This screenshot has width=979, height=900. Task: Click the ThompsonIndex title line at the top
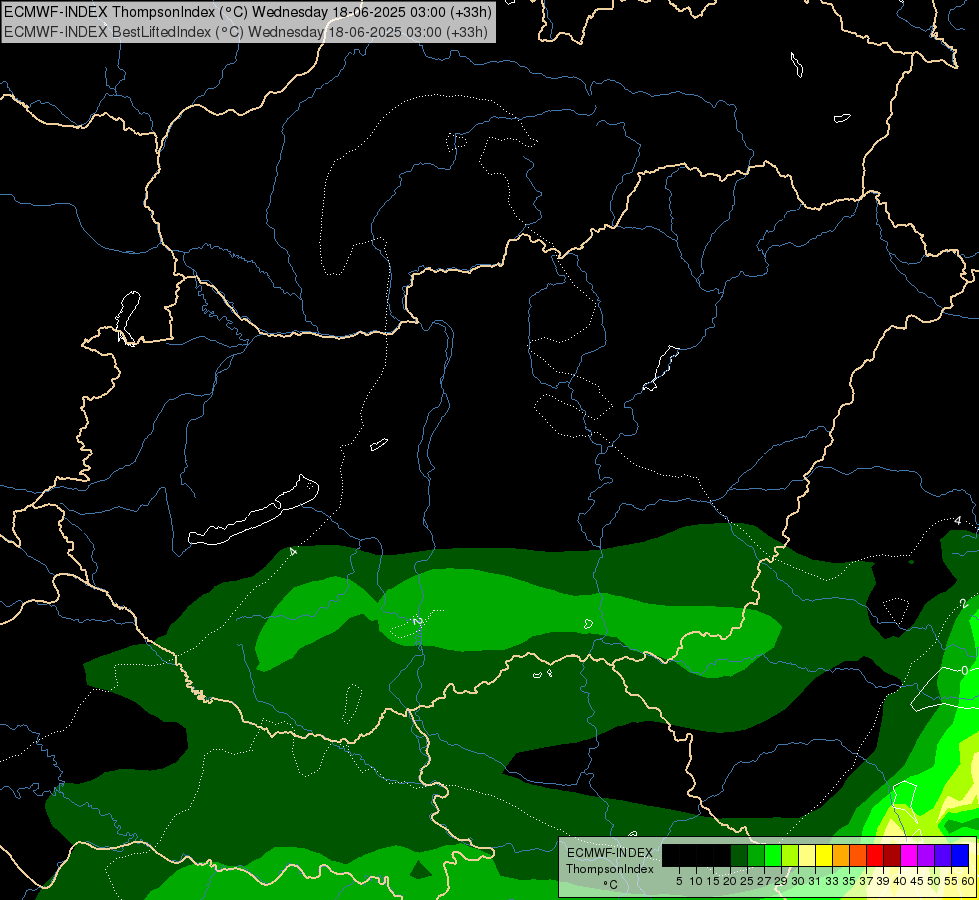coord(248,11)
